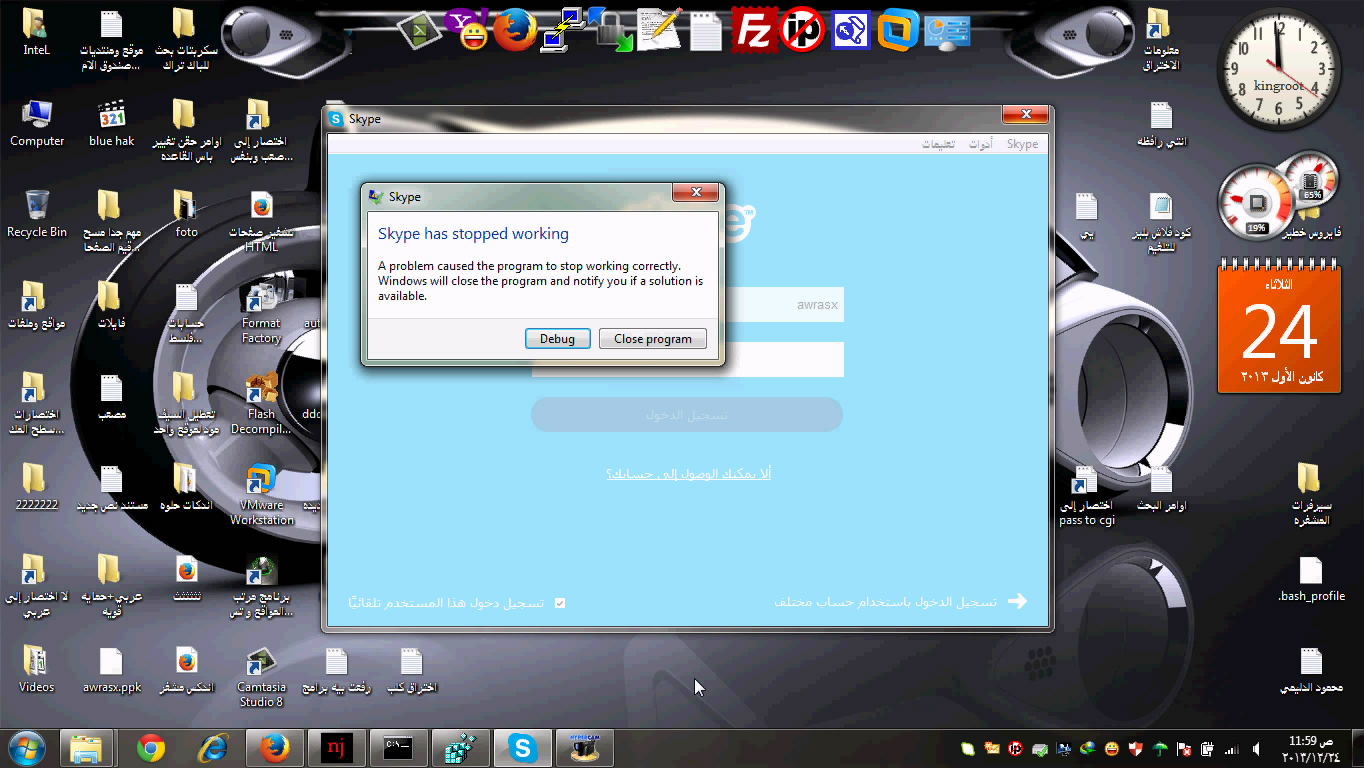
Task: Select the awrasx.ppk file on desktop
Action: (111, 669)
